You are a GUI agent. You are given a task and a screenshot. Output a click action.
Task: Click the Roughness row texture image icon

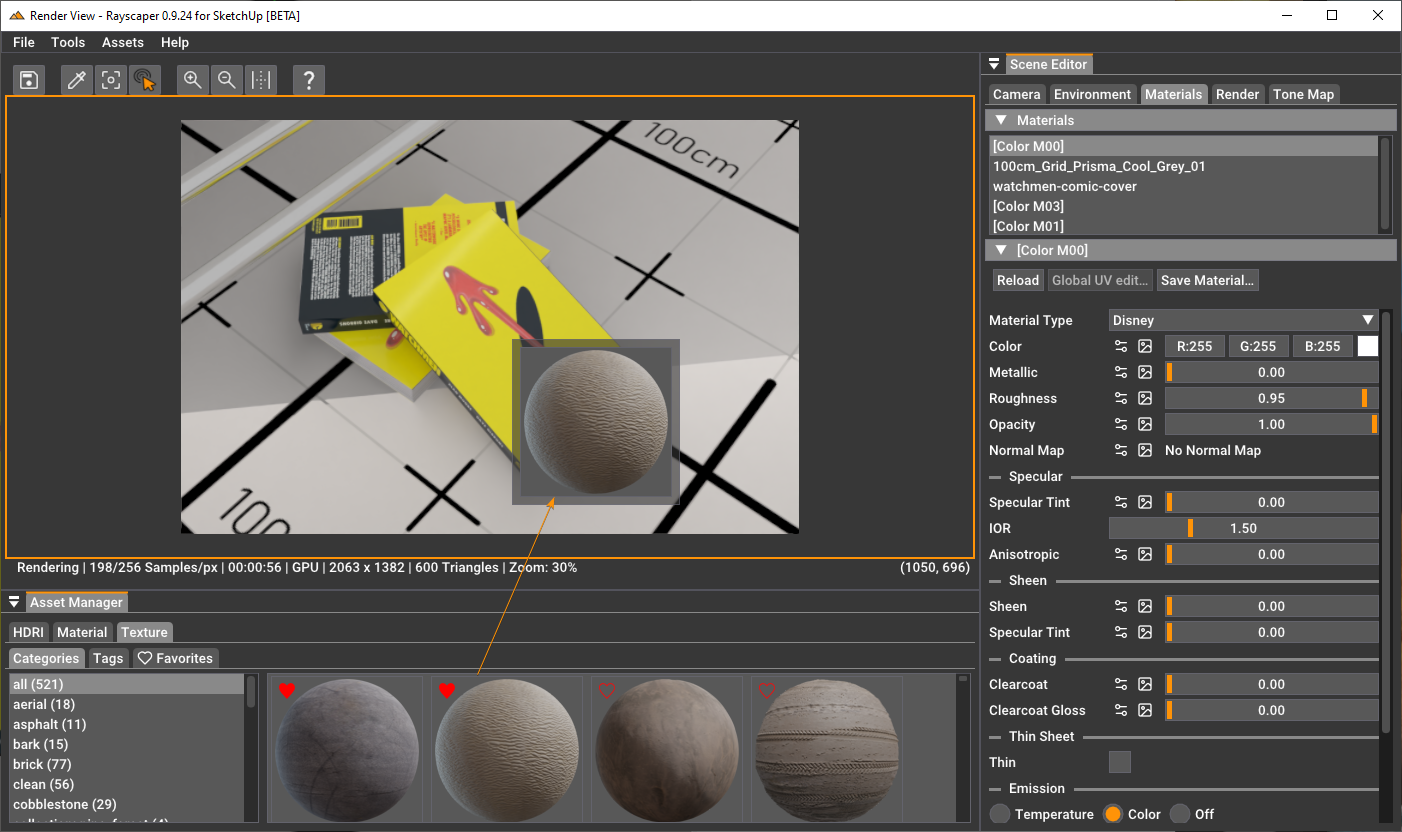[x=1145, y=398]
